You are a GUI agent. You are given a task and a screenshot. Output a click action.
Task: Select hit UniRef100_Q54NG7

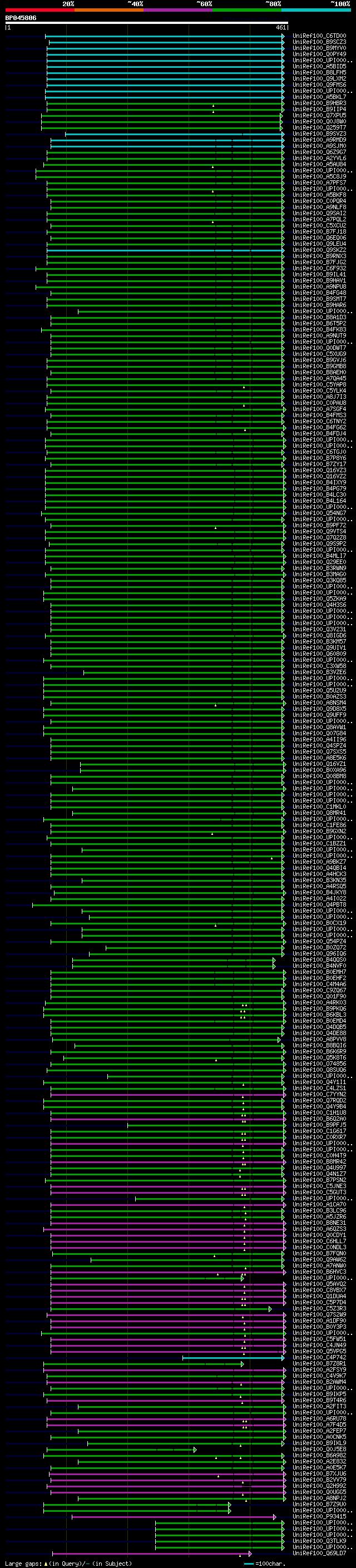click(319, 513)
